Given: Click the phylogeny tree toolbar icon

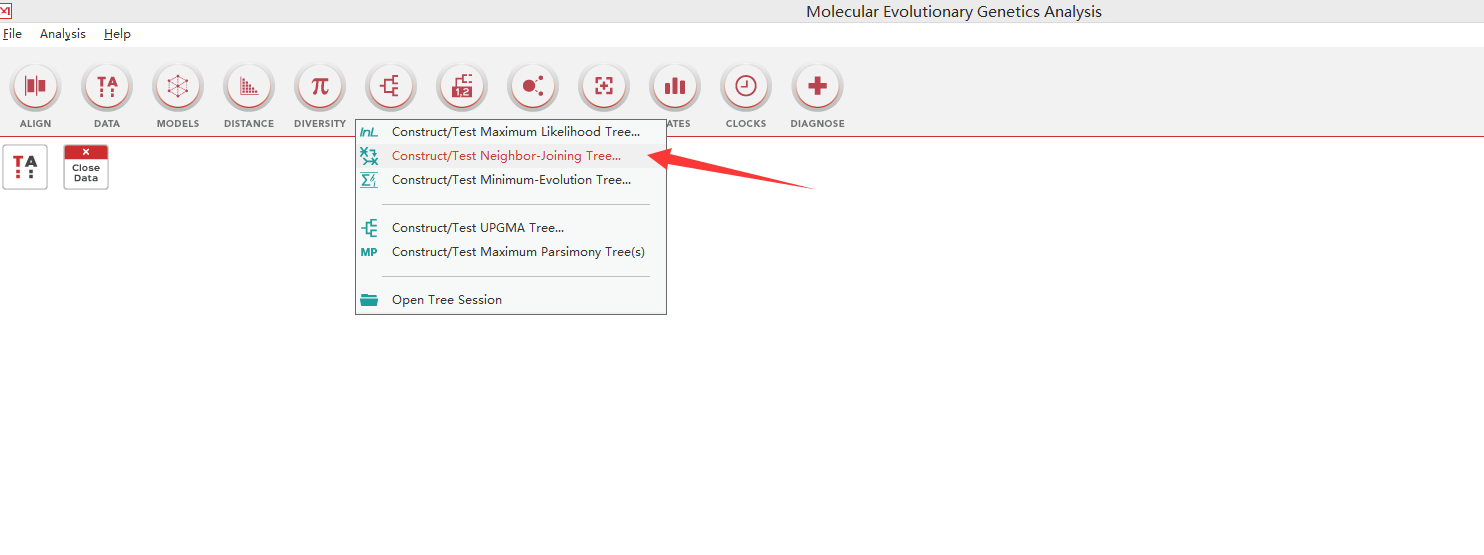Looking at the screenshot, I should (390, 87).
